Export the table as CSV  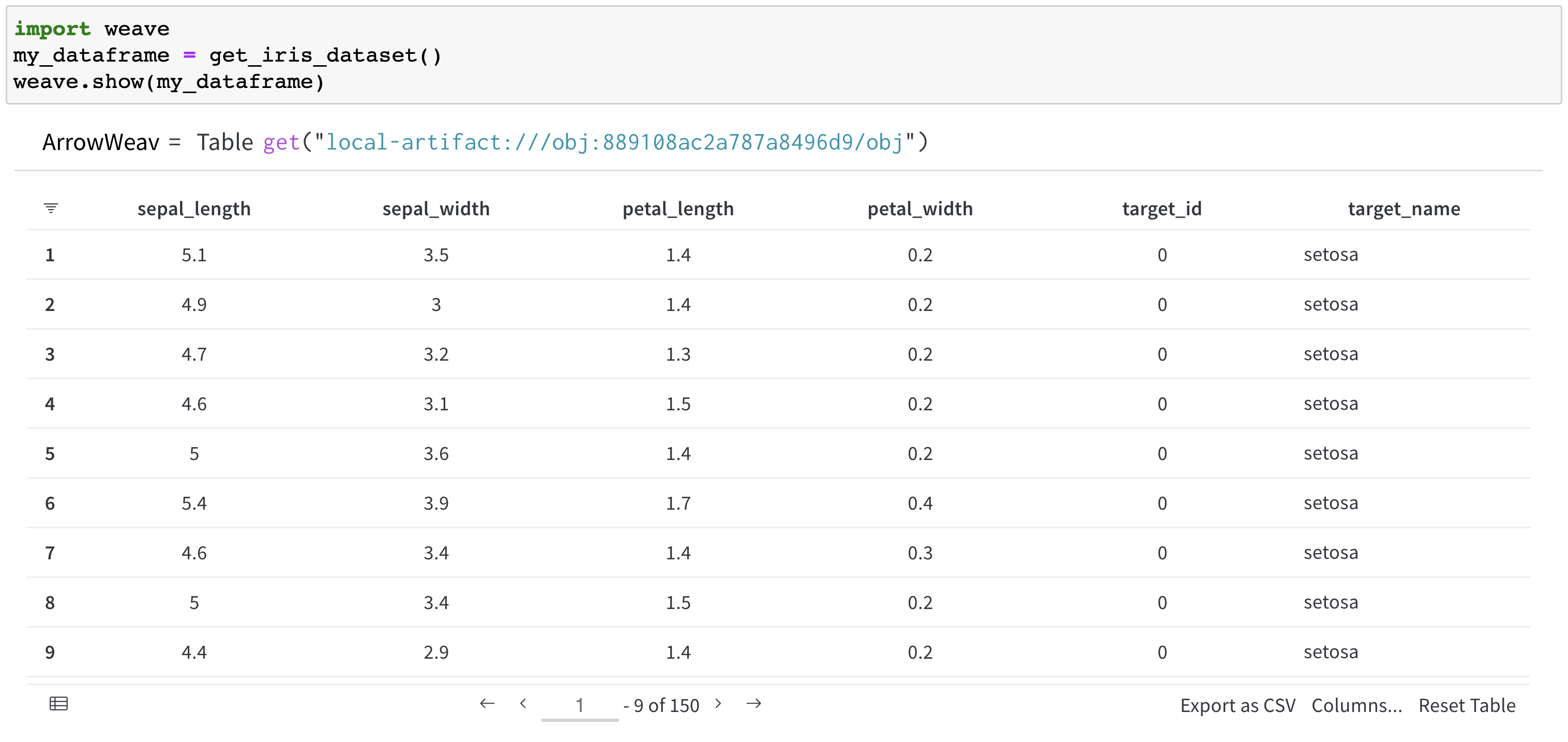click(1238, 705)
